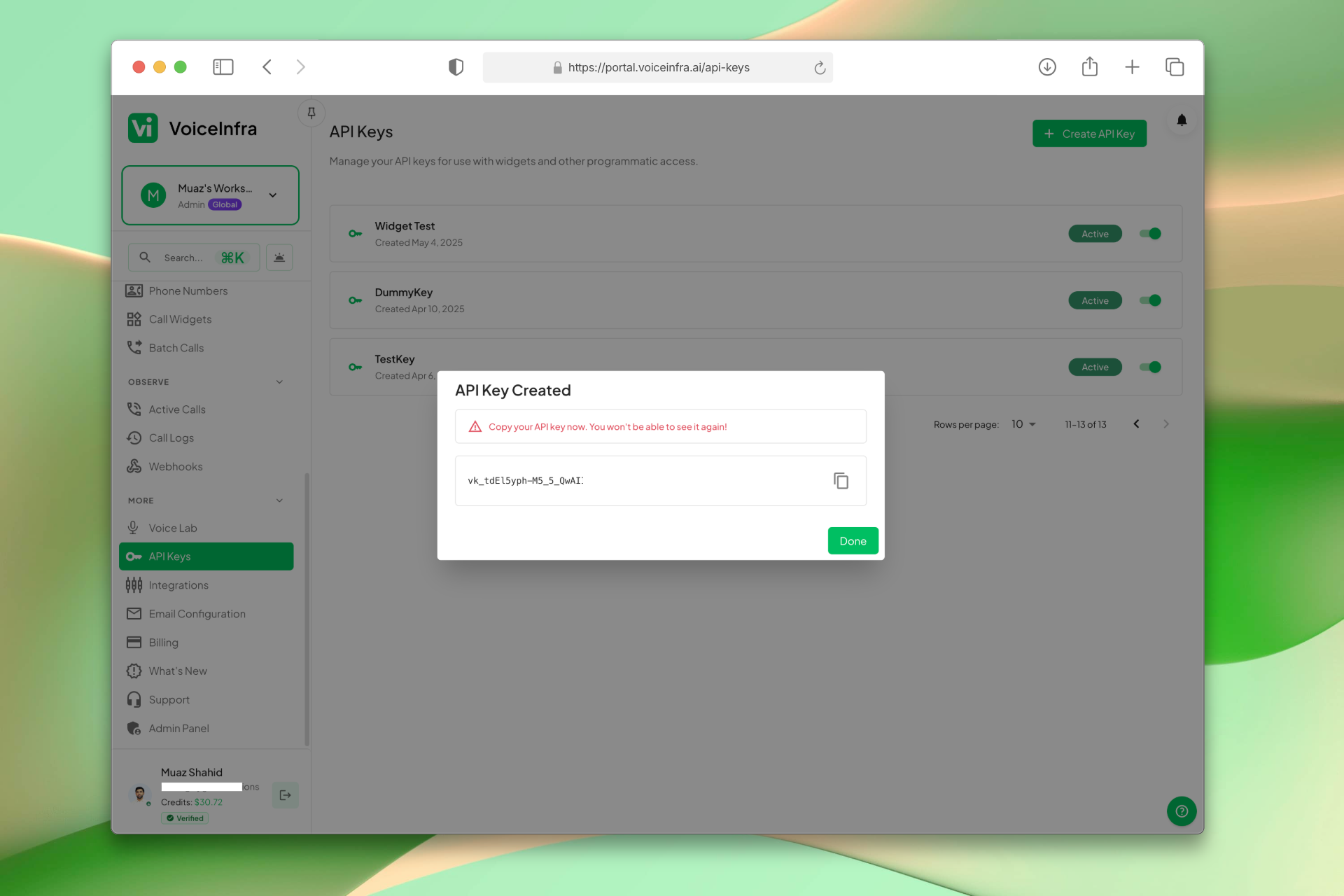The height and width of the screenshot is (896, 1344).
Task: Toggle the TestKey active switch
Action: [x=1150, y=367]
